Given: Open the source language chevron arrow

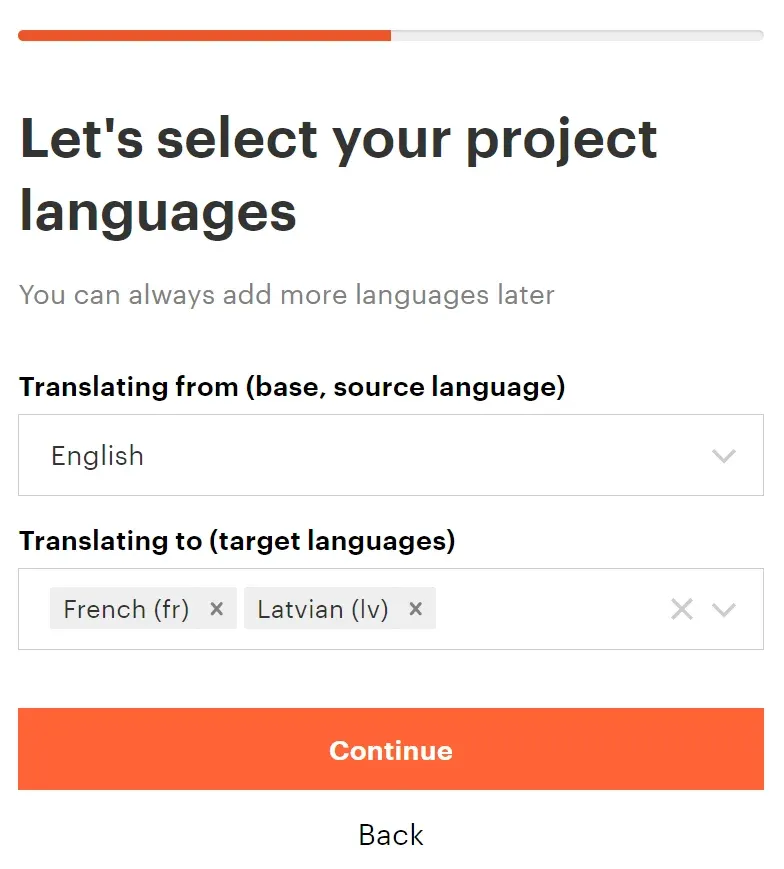Looking at the screenshot, I should pyautogui.click(x=724, y=456).
